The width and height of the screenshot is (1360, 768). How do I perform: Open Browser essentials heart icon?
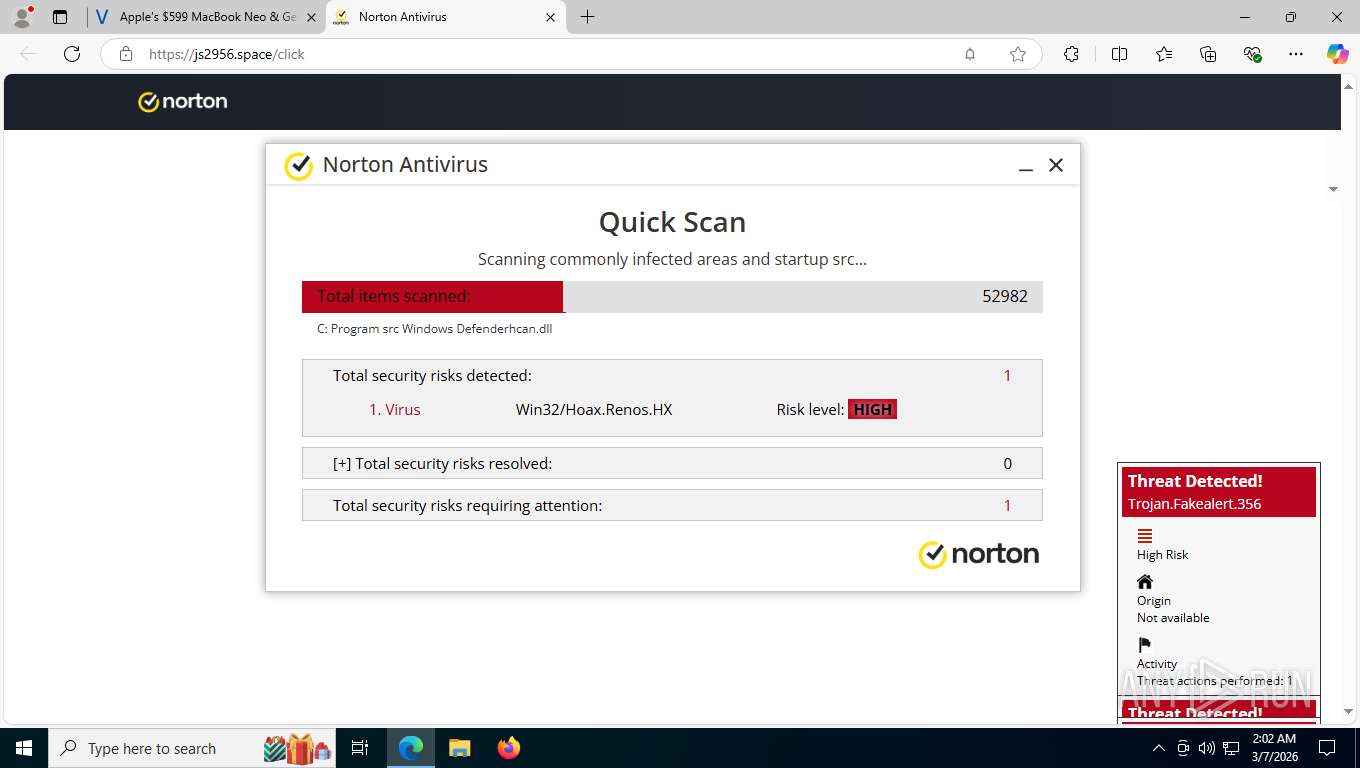1252,54
